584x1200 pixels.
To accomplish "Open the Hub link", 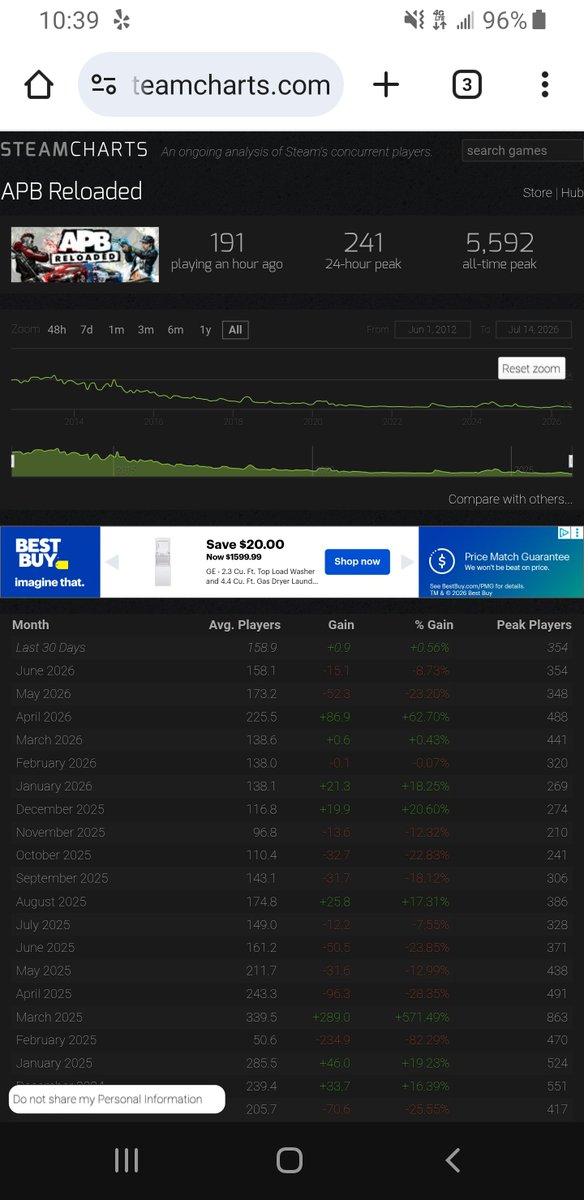I will pyautogui.click(x=572, y=193).
